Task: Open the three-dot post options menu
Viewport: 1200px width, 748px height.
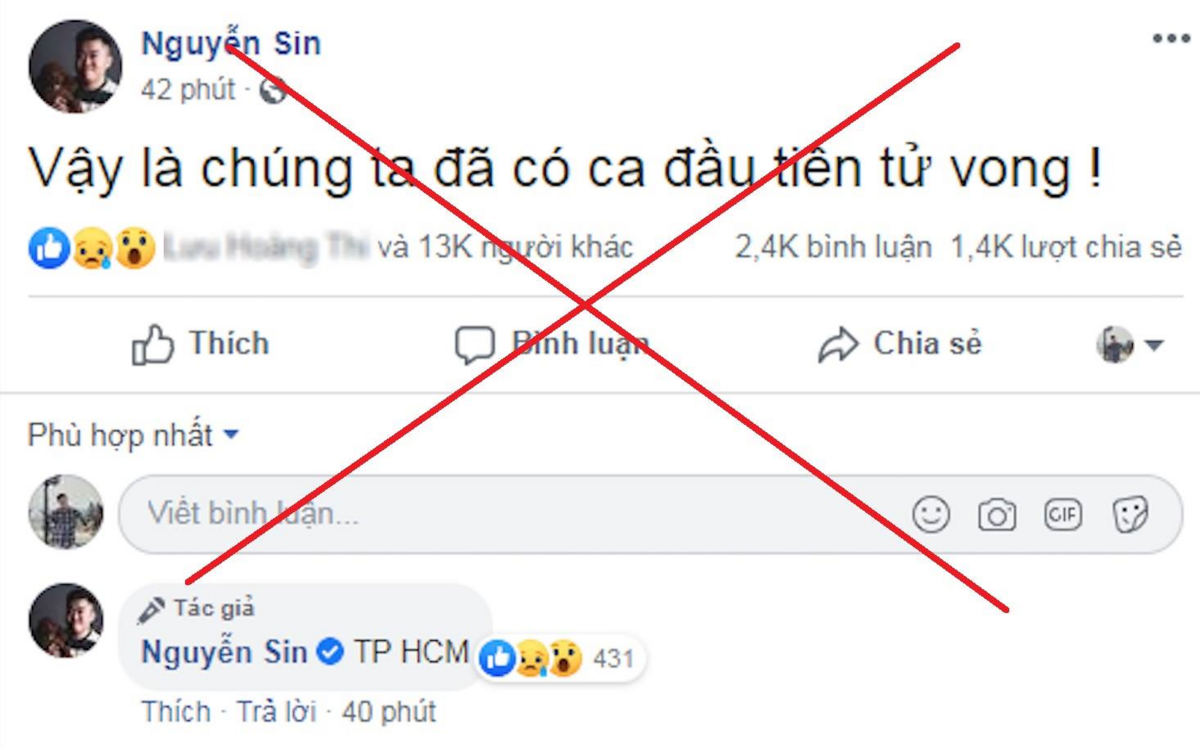Action: 1170,39
